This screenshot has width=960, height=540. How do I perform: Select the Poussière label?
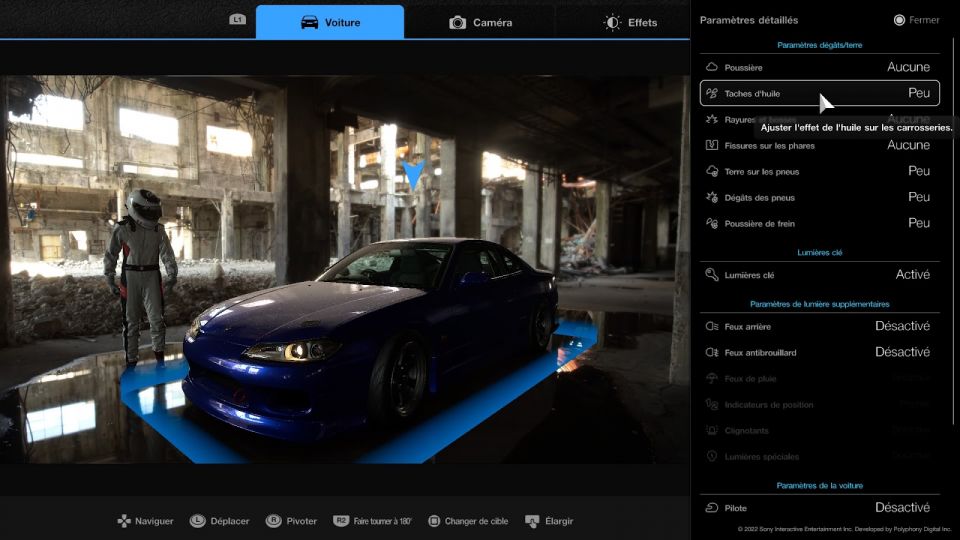click(743, 67)
